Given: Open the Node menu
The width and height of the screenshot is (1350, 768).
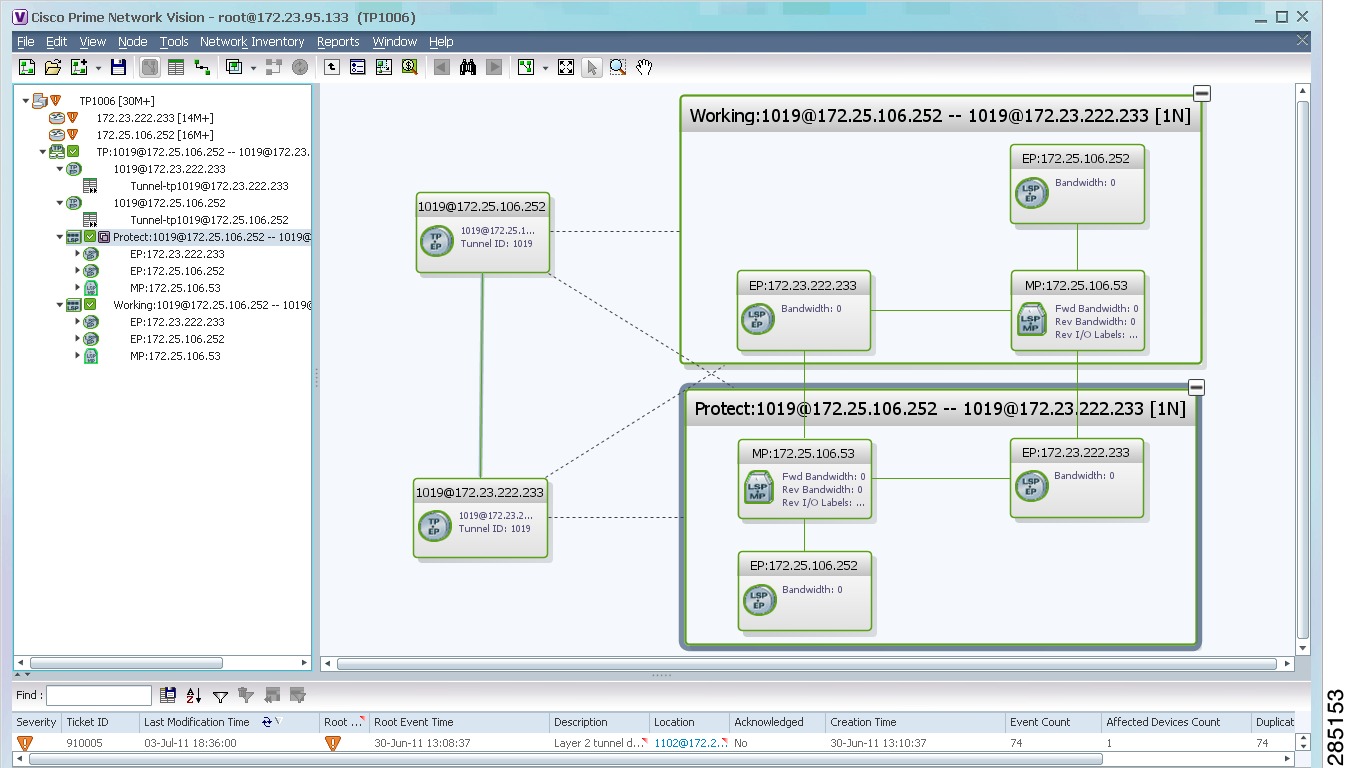Looking at the screenshot, I should (x=133, y=42).
